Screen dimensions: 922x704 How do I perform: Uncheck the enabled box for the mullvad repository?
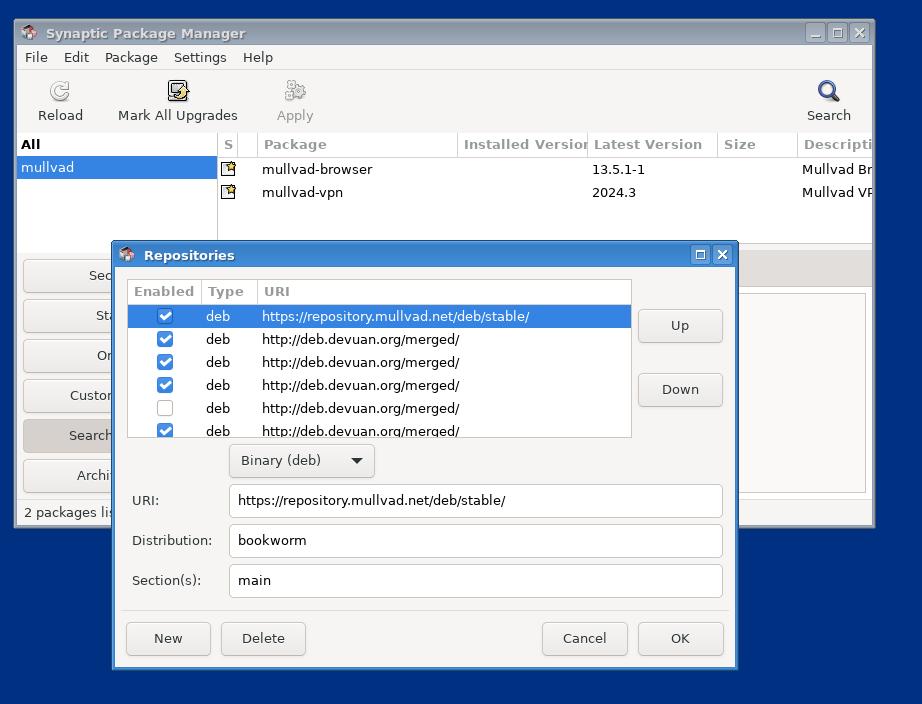pyautogui.click(x=165, y=316)
